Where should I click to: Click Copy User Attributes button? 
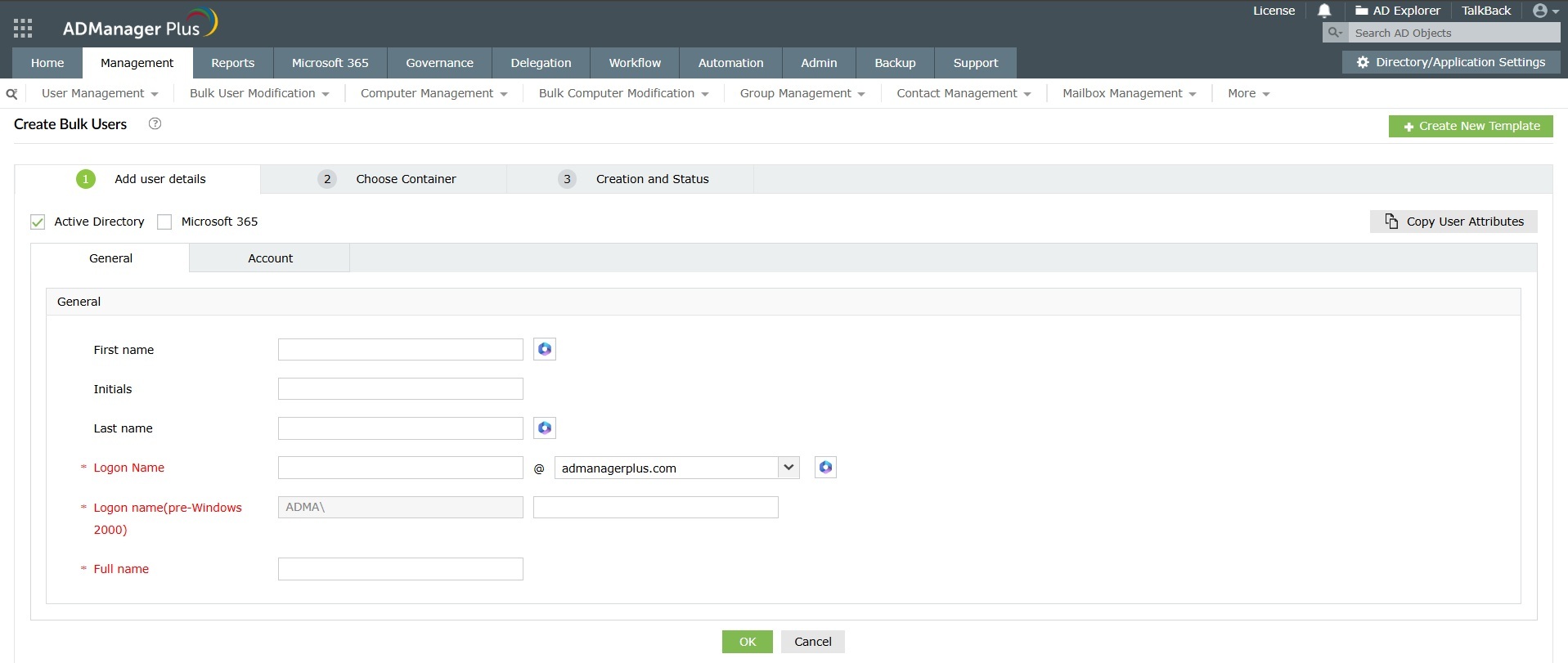coord(1453,222)
